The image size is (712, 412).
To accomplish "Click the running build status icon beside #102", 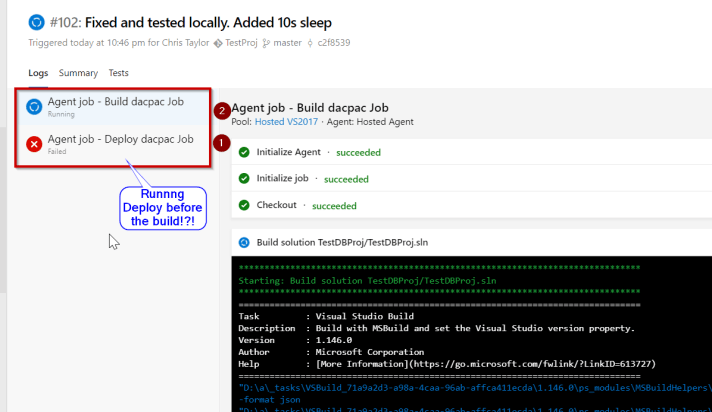I will (37, 22).
